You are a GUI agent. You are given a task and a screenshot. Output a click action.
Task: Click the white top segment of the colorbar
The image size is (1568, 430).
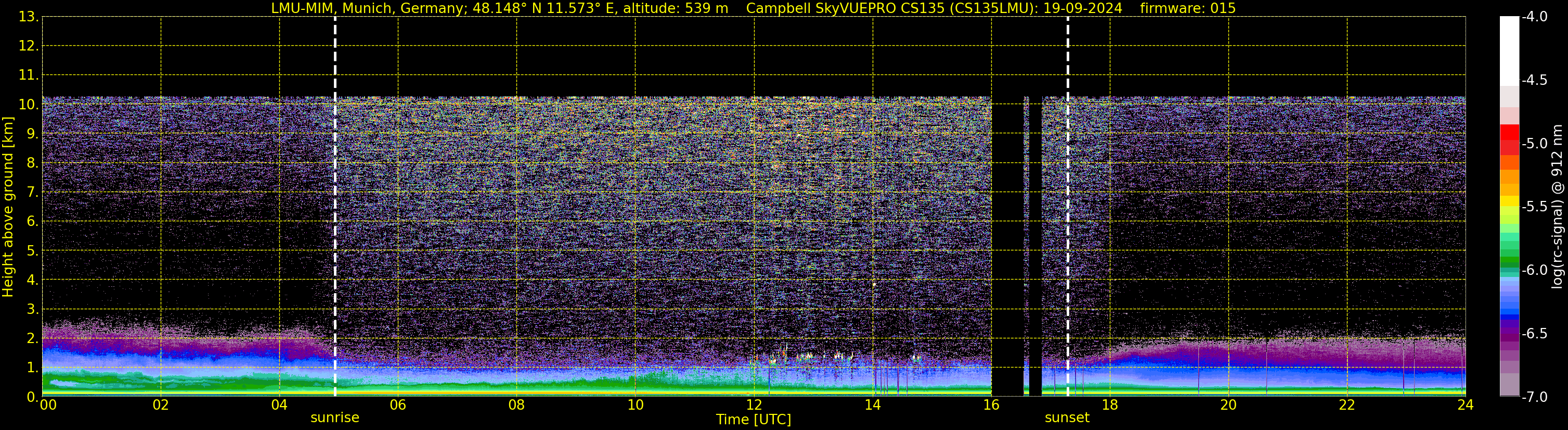click(x=1510, y=51)
